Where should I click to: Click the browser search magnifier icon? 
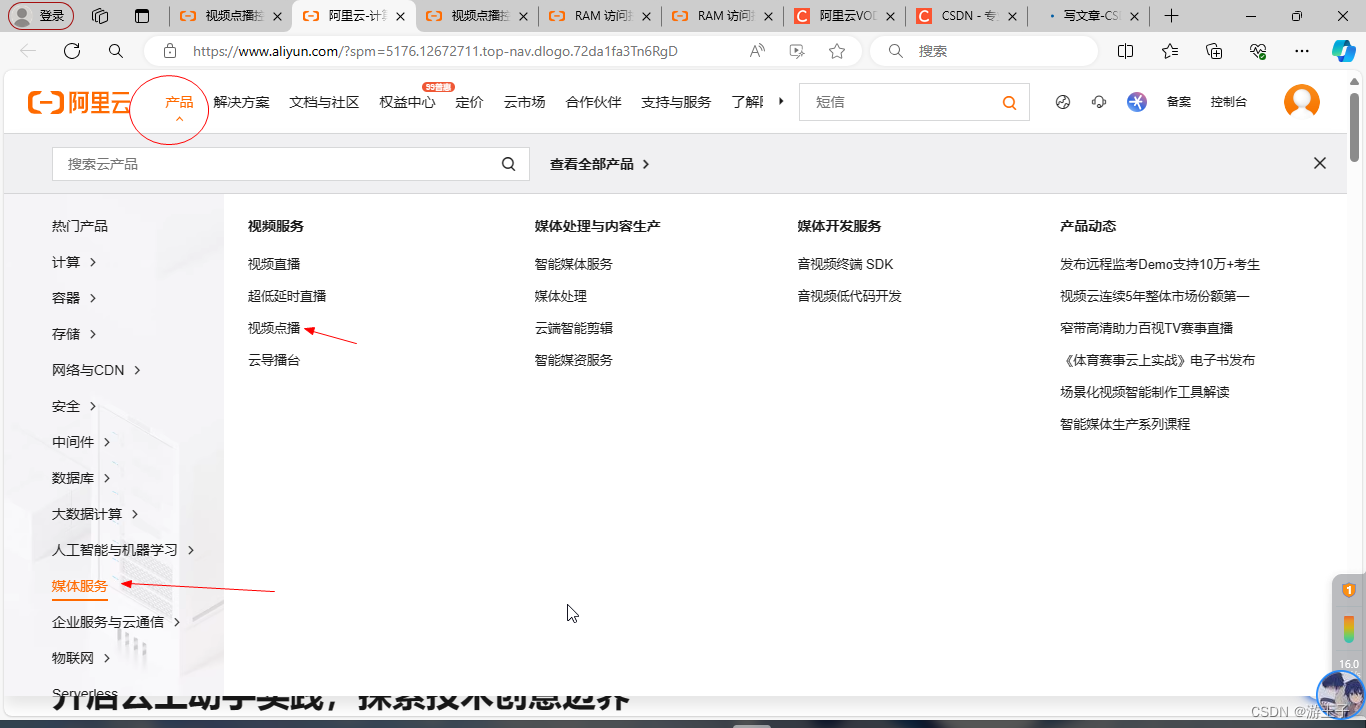(116, 51)
